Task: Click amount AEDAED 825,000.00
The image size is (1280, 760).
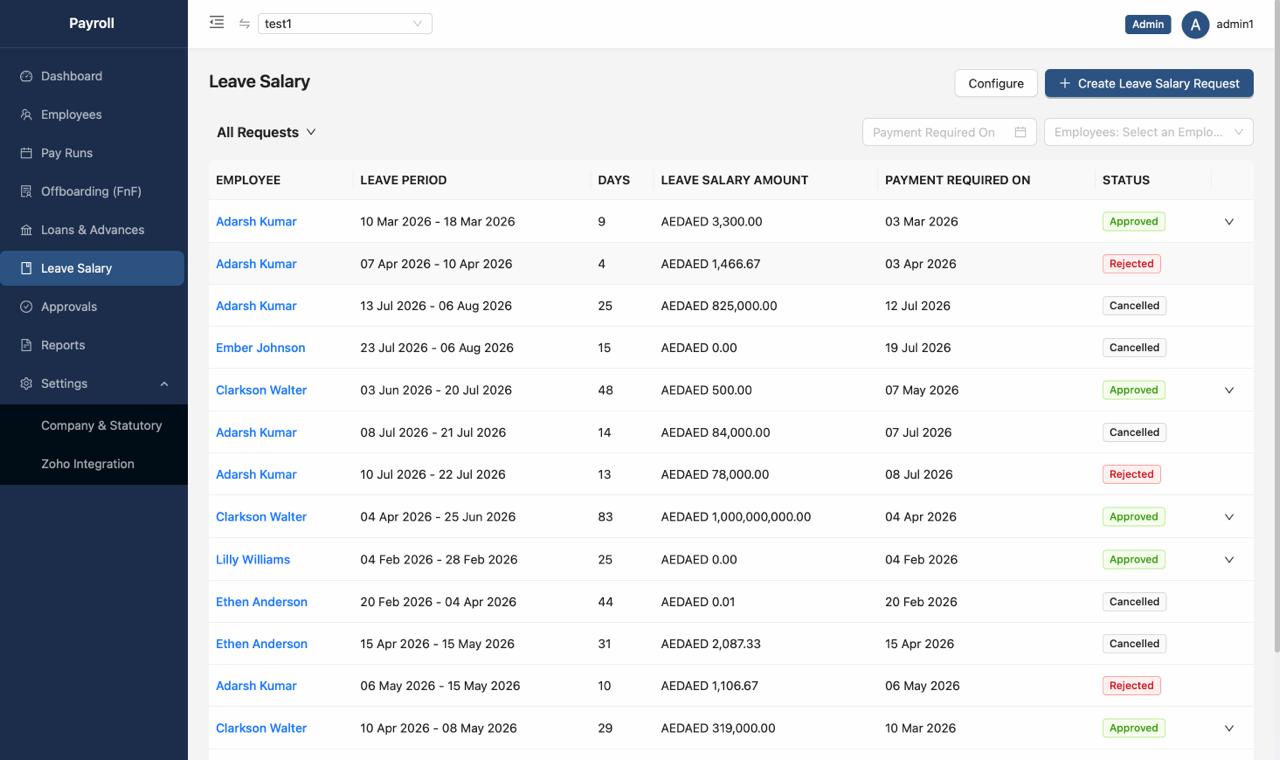Action: point(719,306)
